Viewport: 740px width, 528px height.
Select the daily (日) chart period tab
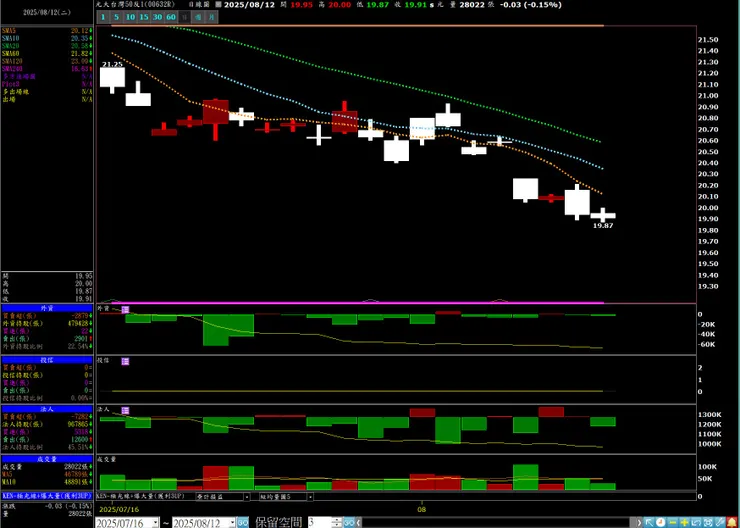point(185,17)
